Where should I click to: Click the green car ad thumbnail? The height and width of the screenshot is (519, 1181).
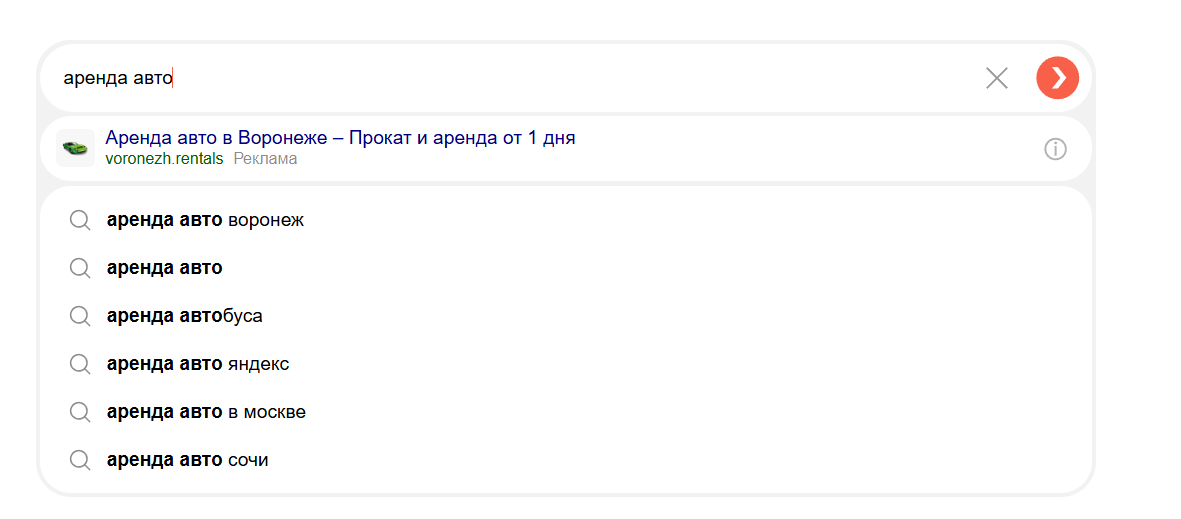pyautogui.click(x=75, y=148)
